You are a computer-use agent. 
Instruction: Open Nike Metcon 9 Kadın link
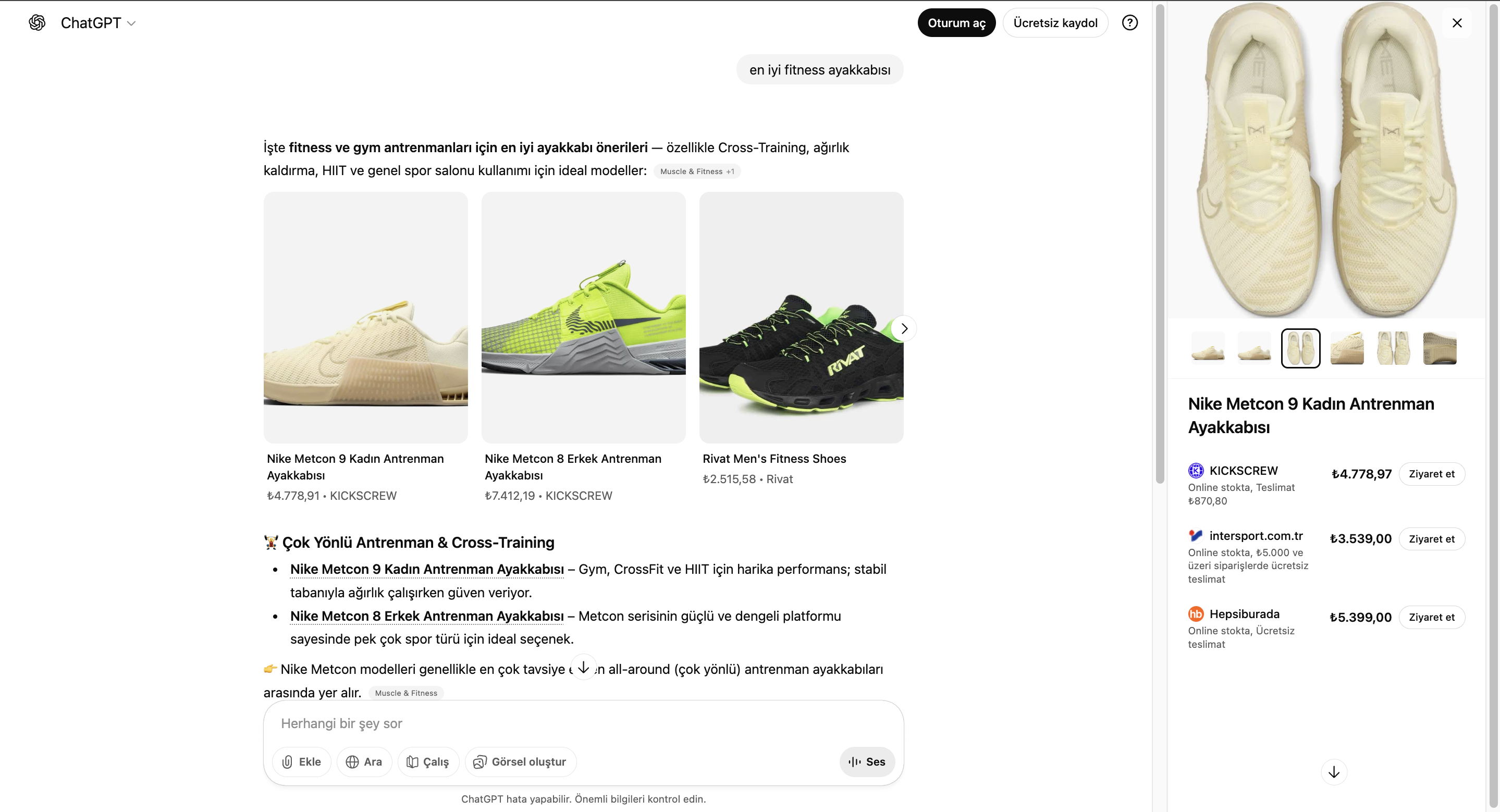click(427, 569)
